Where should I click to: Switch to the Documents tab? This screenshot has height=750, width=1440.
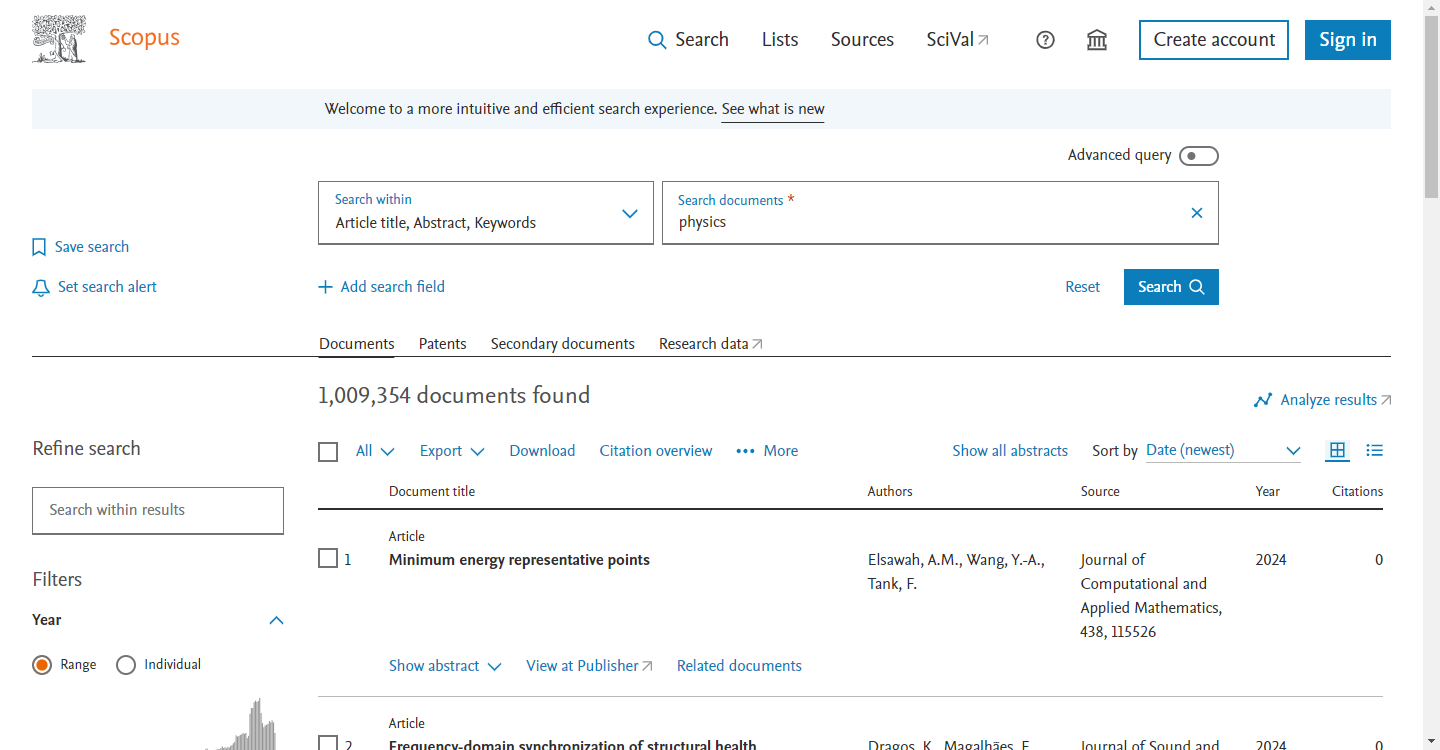tap(357, 344)
